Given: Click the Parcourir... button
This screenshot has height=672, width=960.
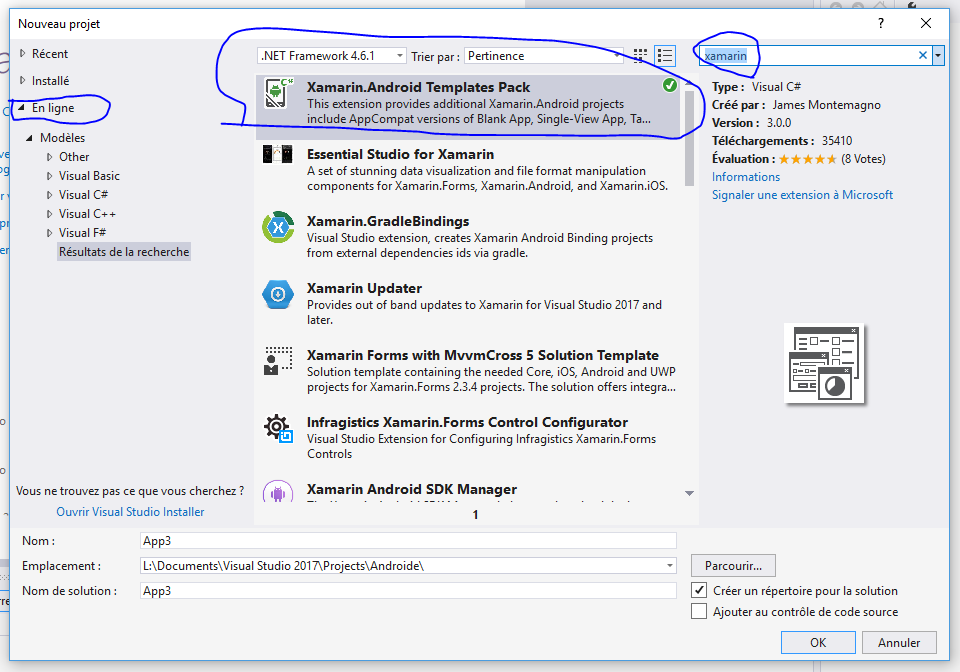Looking at the screenshot, I should (x=733, y=566).
